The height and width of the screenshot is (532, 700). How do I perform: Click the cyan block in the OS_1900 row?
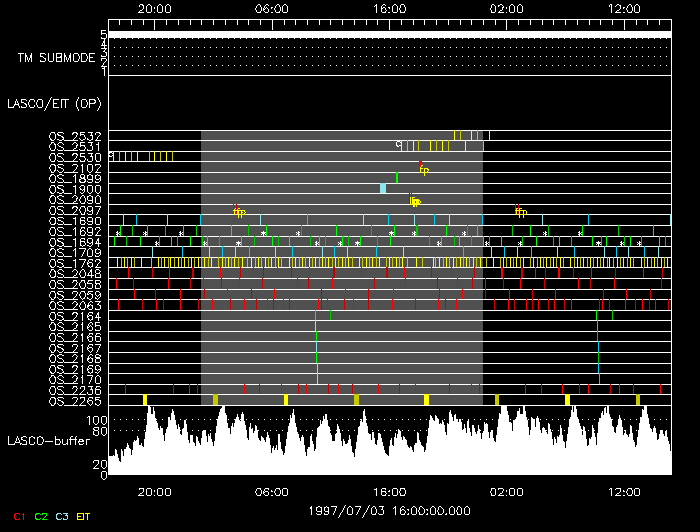tap(383, 188)
